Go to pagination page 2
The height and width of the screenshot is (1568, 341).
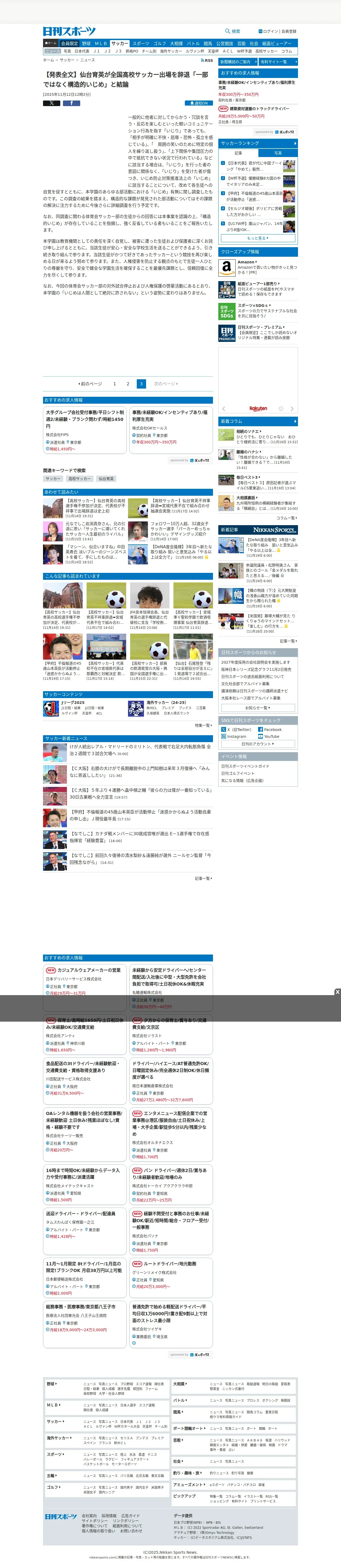pos(127,384)
